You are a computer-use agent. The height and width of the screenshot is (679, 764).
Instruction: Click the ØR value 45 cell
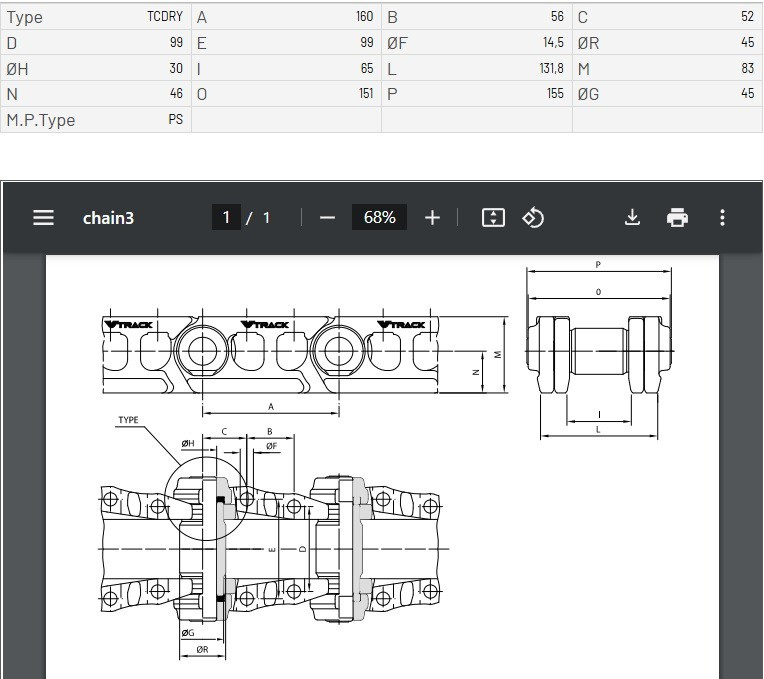[x=747, y=43]
